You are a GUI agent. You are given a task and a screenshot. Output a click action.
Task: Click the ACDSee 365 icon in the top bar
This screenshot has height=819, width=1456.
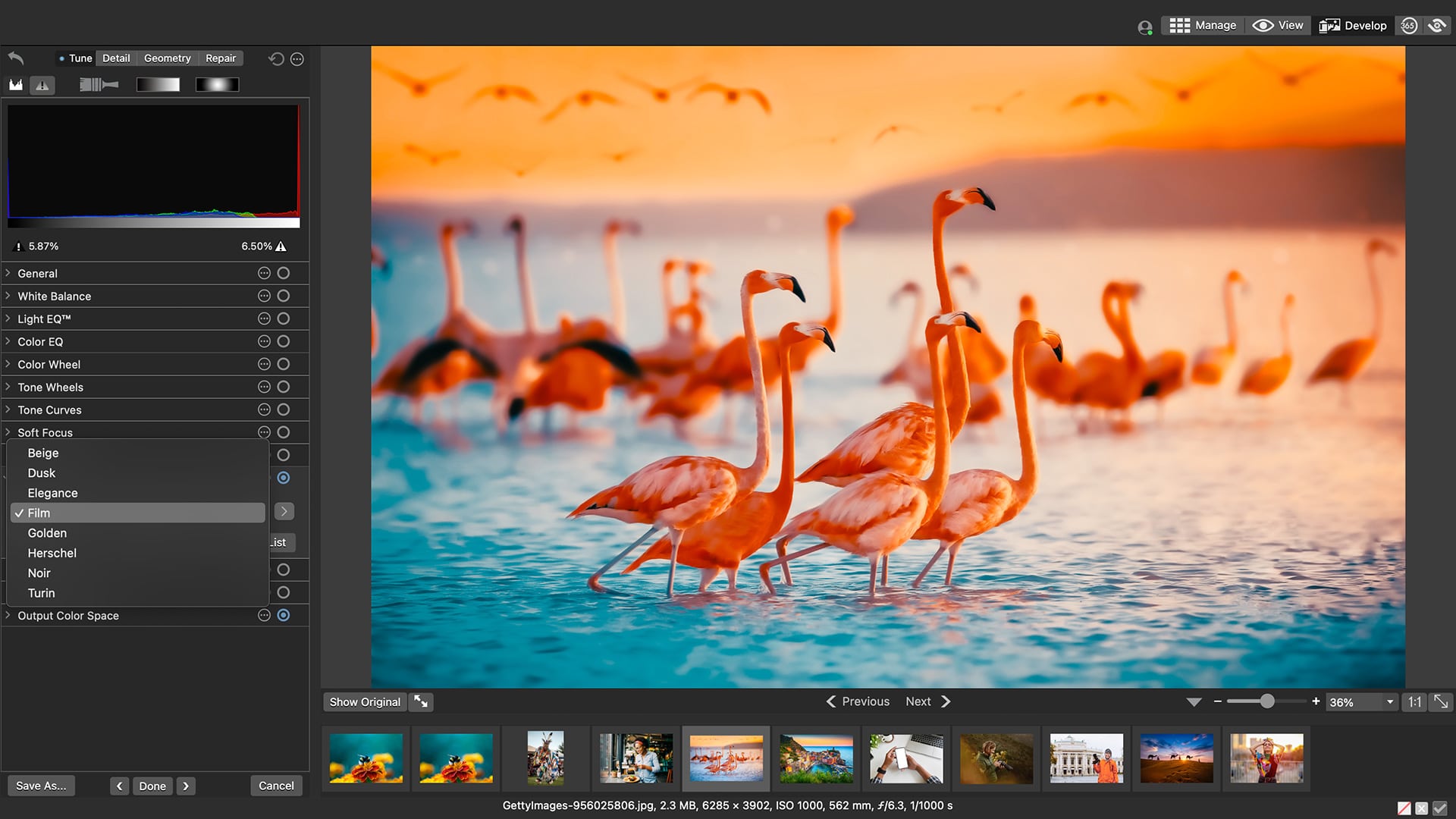1409,24
